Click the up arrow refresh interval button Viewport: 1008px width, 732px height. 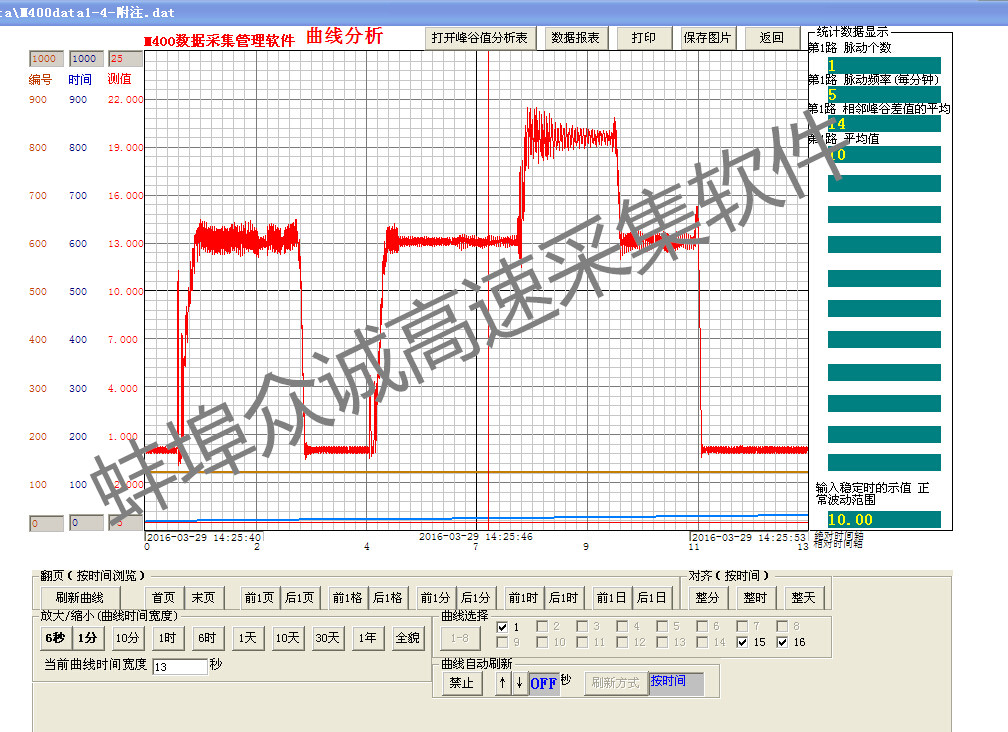504,683
